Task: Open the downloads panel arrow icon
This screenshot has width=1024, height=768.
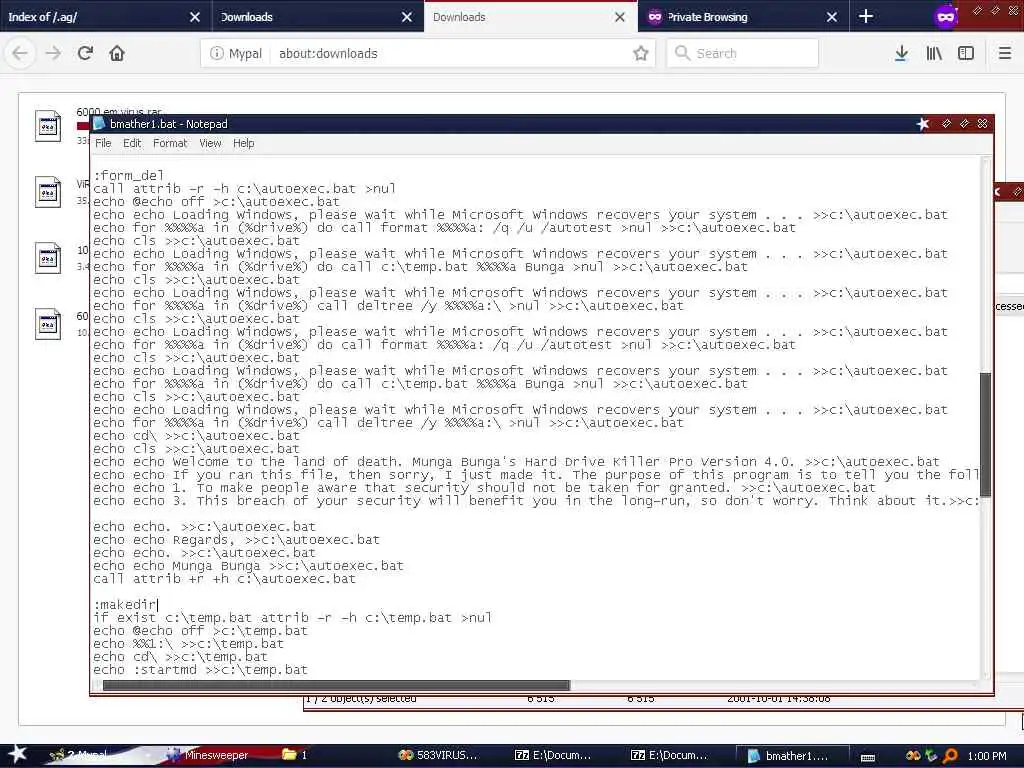Action: click(x=901, y=54)
